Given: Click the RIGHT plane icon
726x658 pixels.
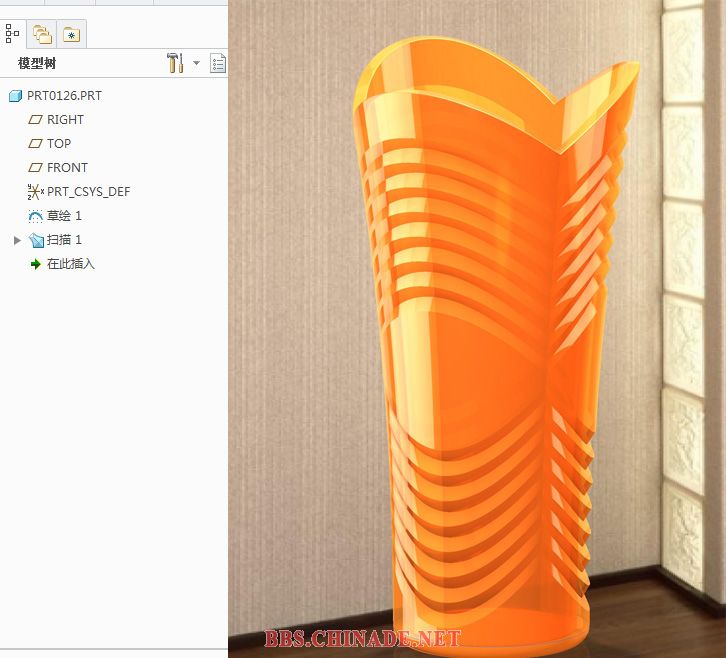Looking at the screenshot, I should [35, 119].
